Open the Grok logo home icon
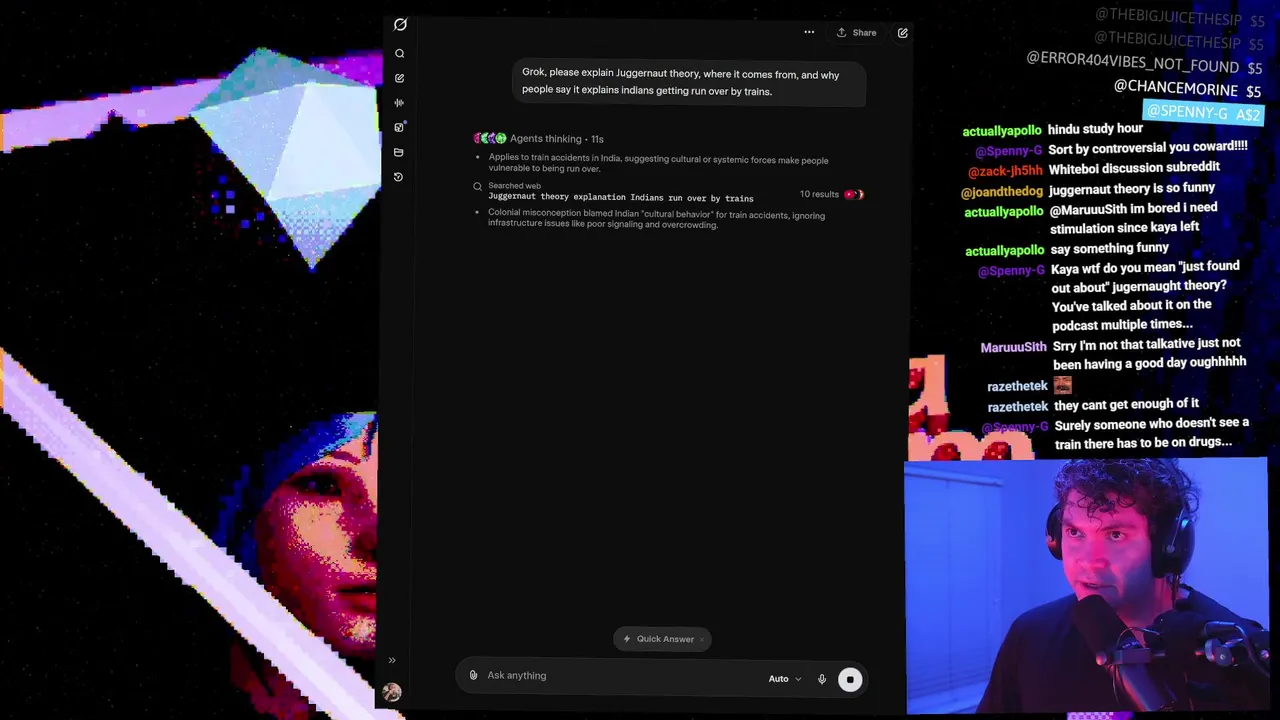Image resolution: width=1280 pixels, height=720 pixels. click(x=400, y=24)
